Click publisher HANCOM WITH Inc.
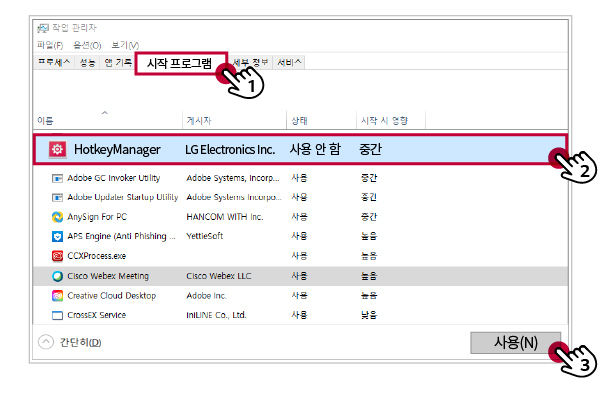Viewport: 601px width, 393px height. [225, 217]
